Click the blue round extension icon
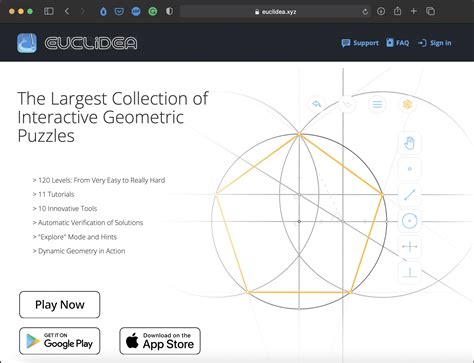474x363 pixels. tap(136, 12)
